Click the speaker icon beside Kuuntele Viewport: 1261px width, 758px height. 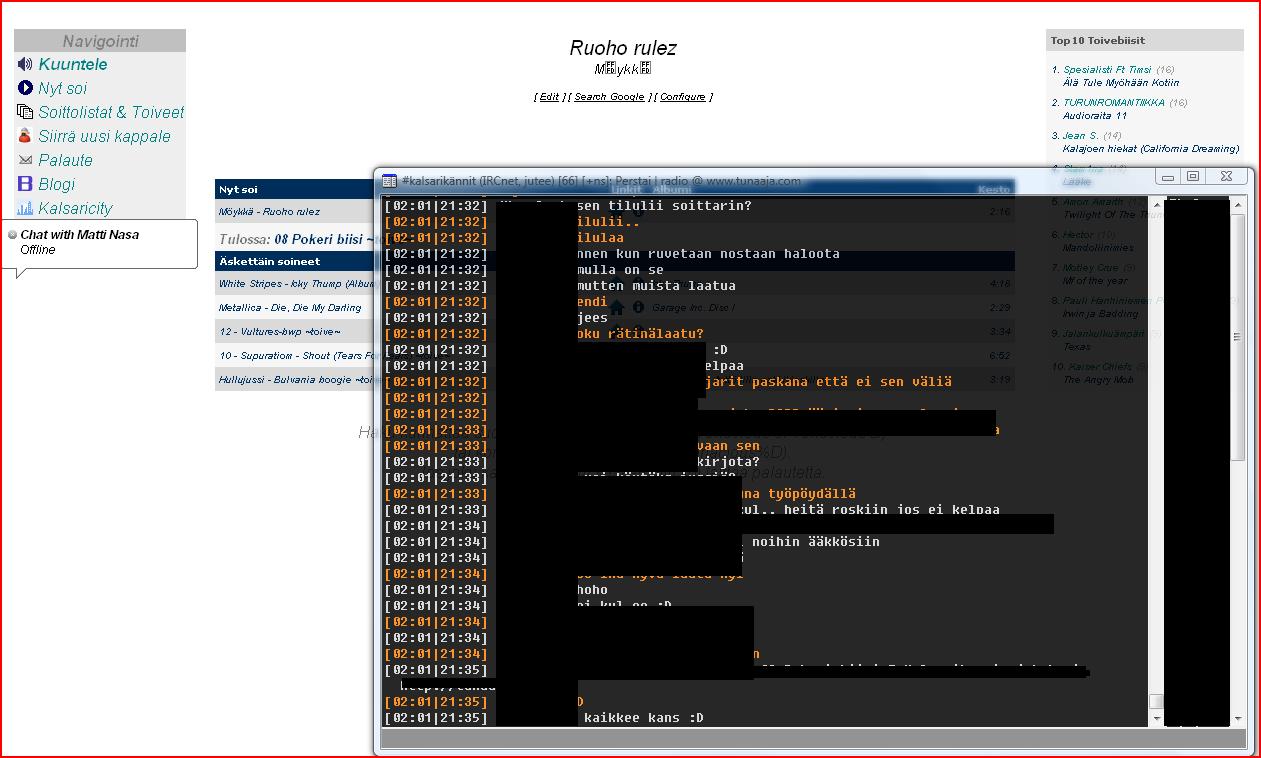point(25,64)
